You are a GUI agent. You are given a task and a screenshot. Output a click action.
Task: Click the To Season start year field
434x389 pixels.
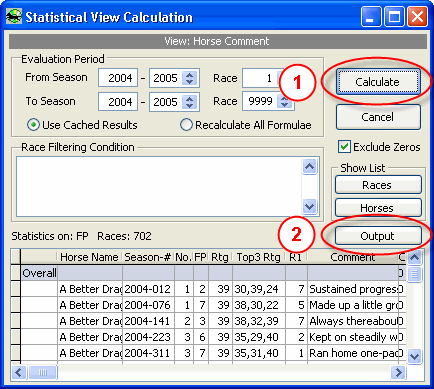point(118,102)
